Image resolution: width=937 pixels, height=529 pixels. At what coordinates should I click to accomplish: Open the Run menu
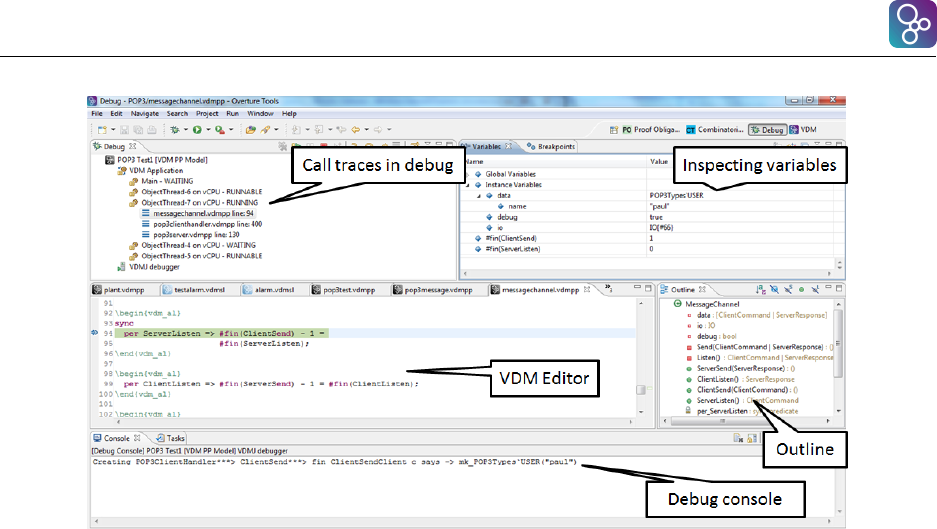tap(232, 114)
